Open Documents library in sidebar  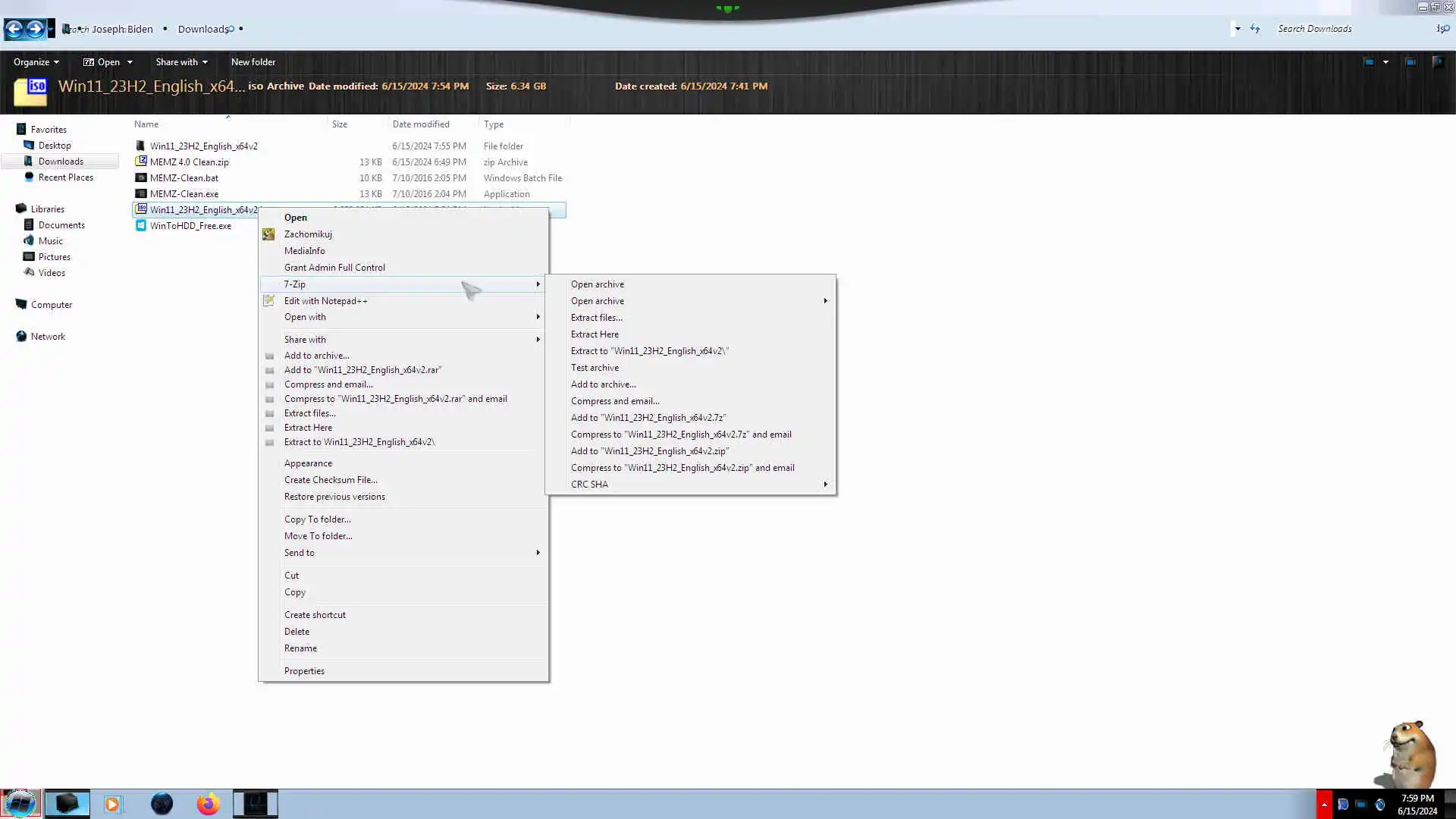coord(61,225)
